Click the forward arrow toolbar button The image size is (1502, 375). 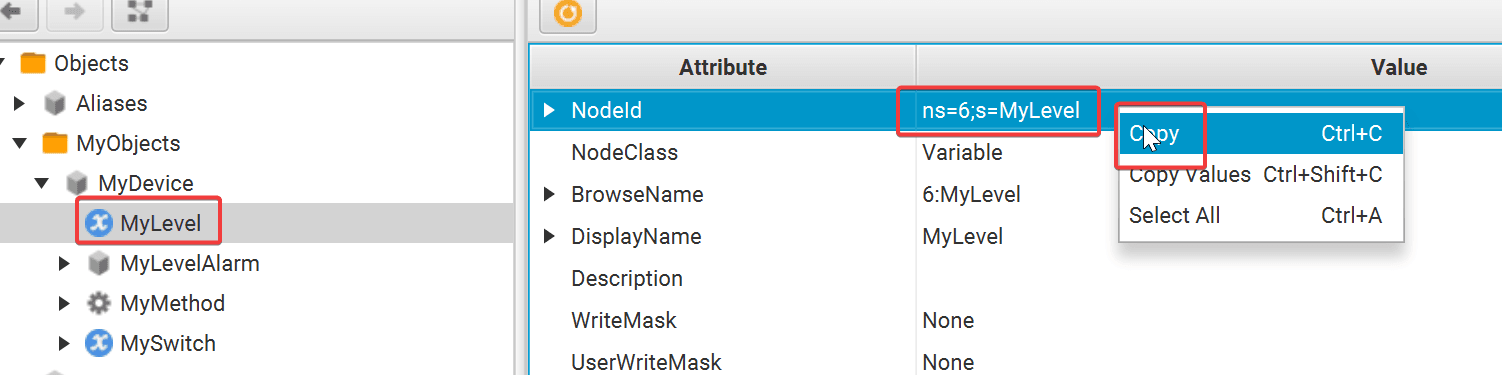tap(76, 13)
